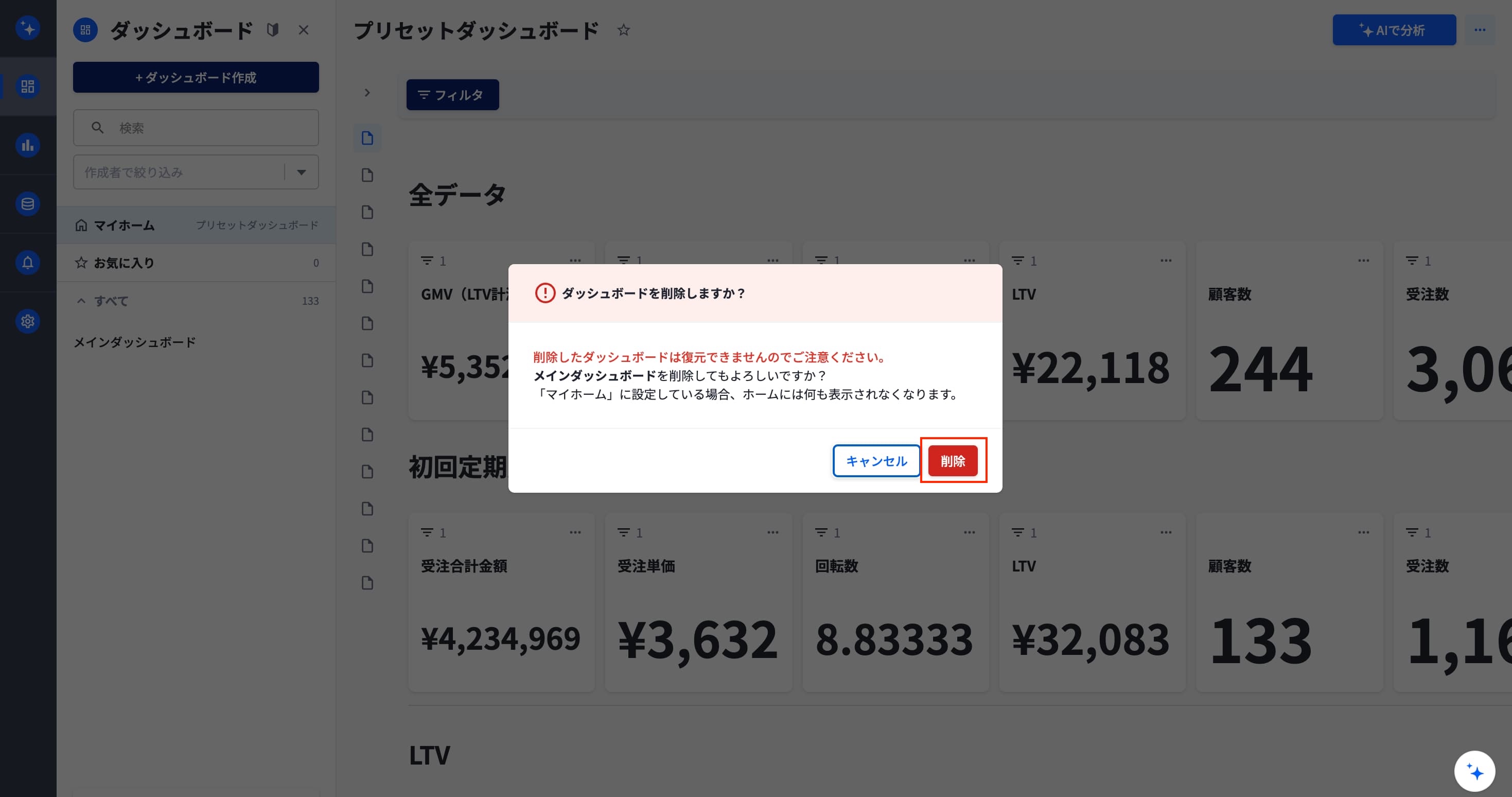Open the 作成者で絞り込み dropdown

coord(196,172)
